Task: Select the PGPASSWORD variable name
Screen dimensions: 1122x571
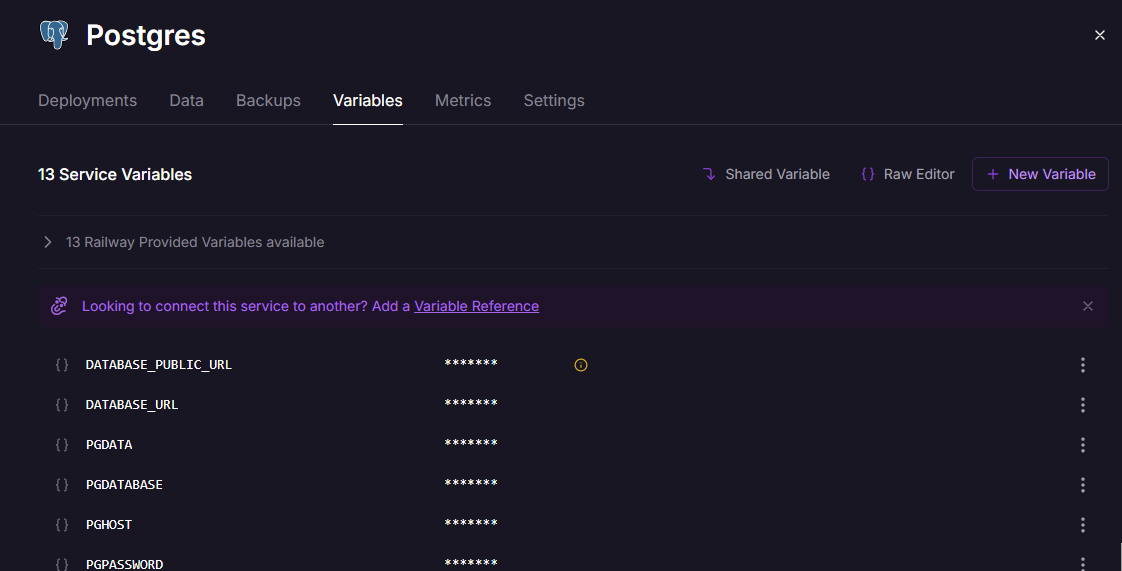Action: pos(125,564)
